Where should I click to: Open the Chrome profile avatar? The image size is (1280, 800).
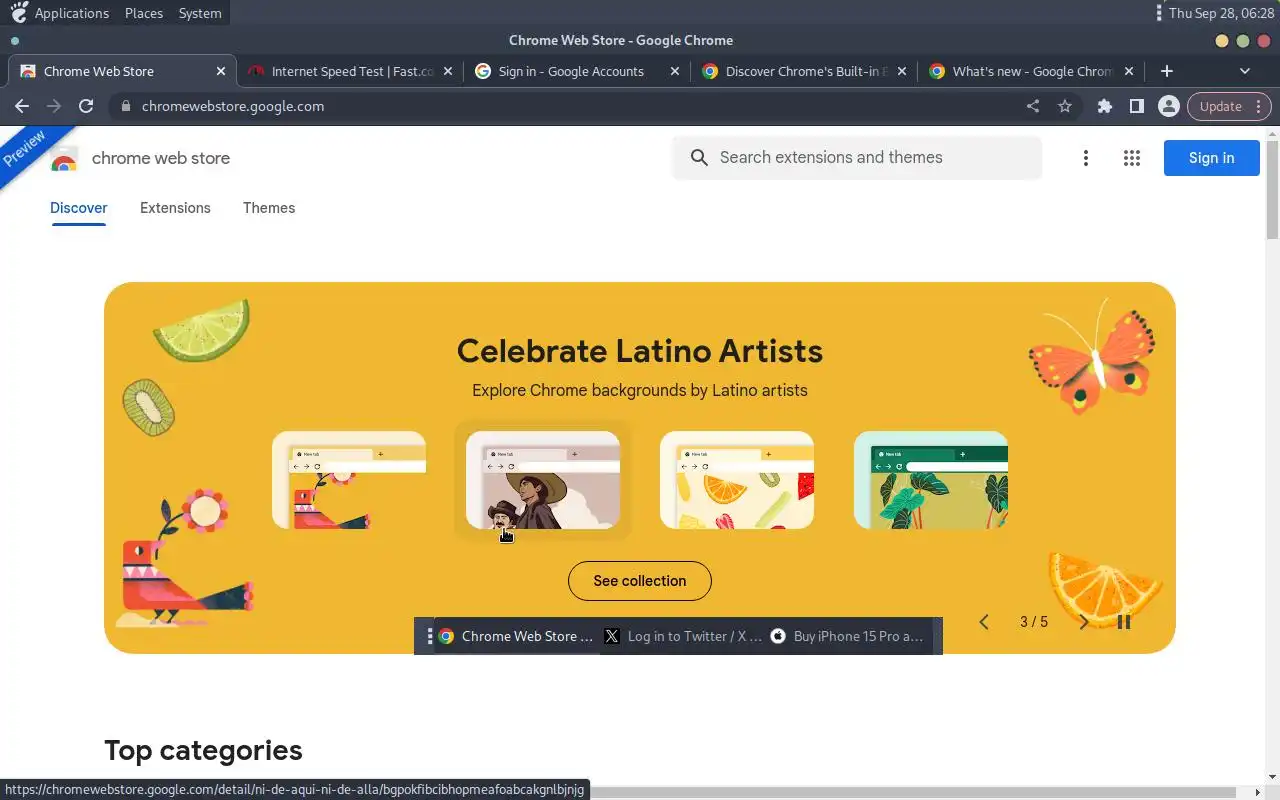tap(1168, 106)
